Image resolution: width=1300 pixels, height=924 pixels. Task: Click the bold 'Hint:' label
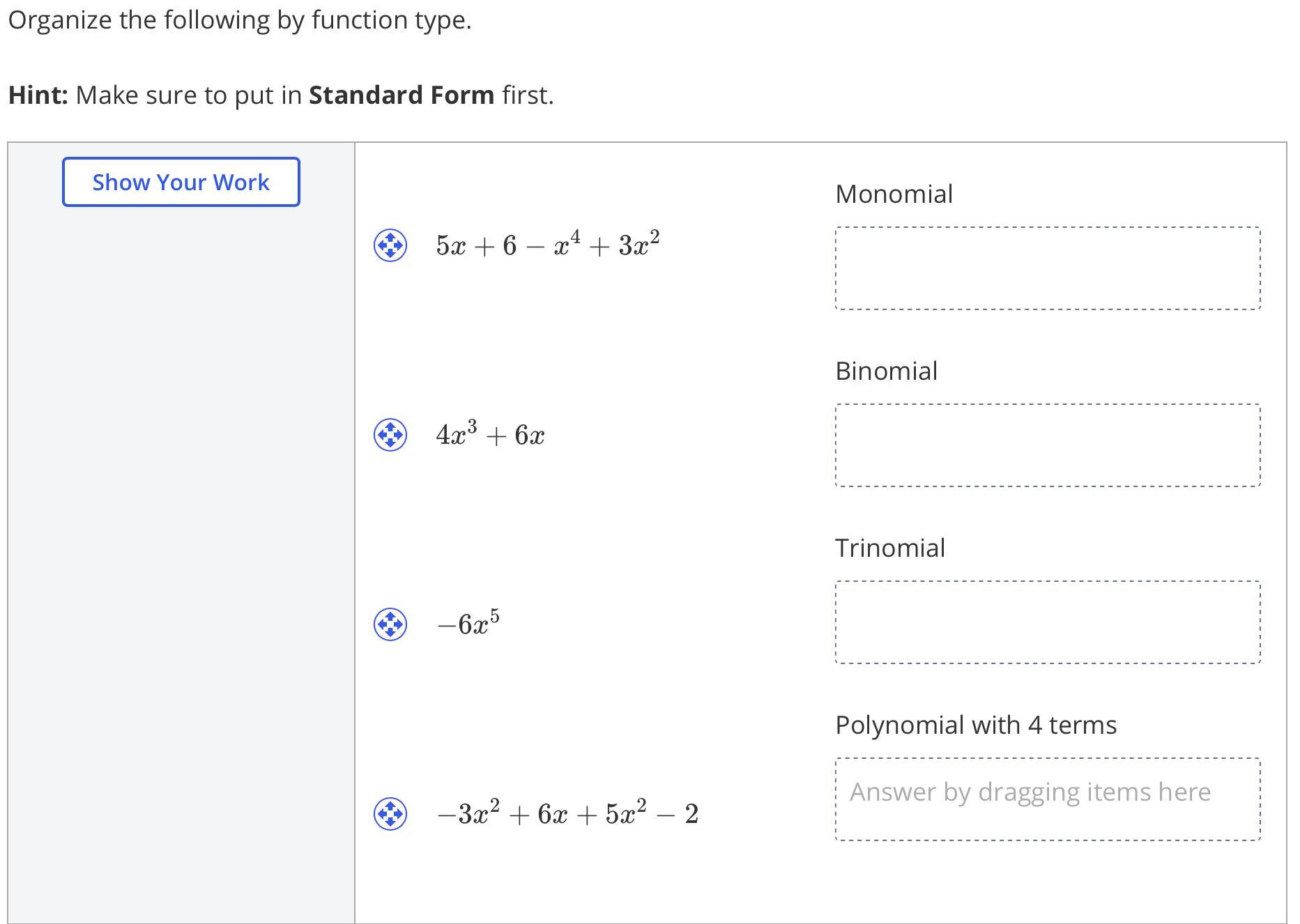pos(38,95)
